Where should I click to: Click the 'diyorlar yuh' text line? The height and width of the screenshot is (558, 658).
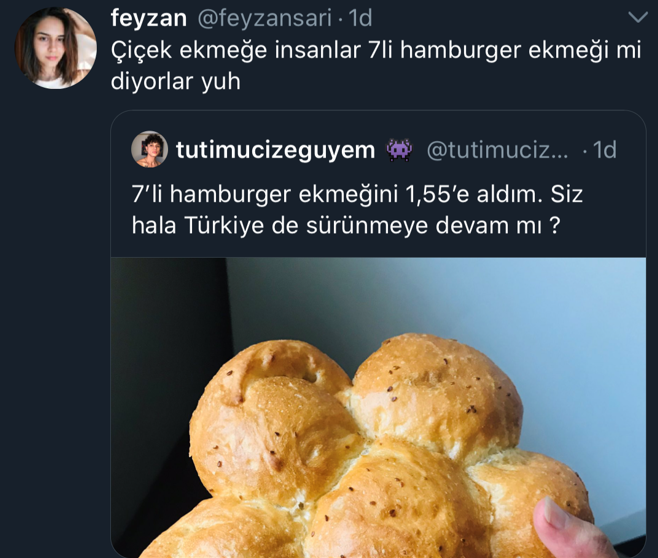(x=176, y=81)
